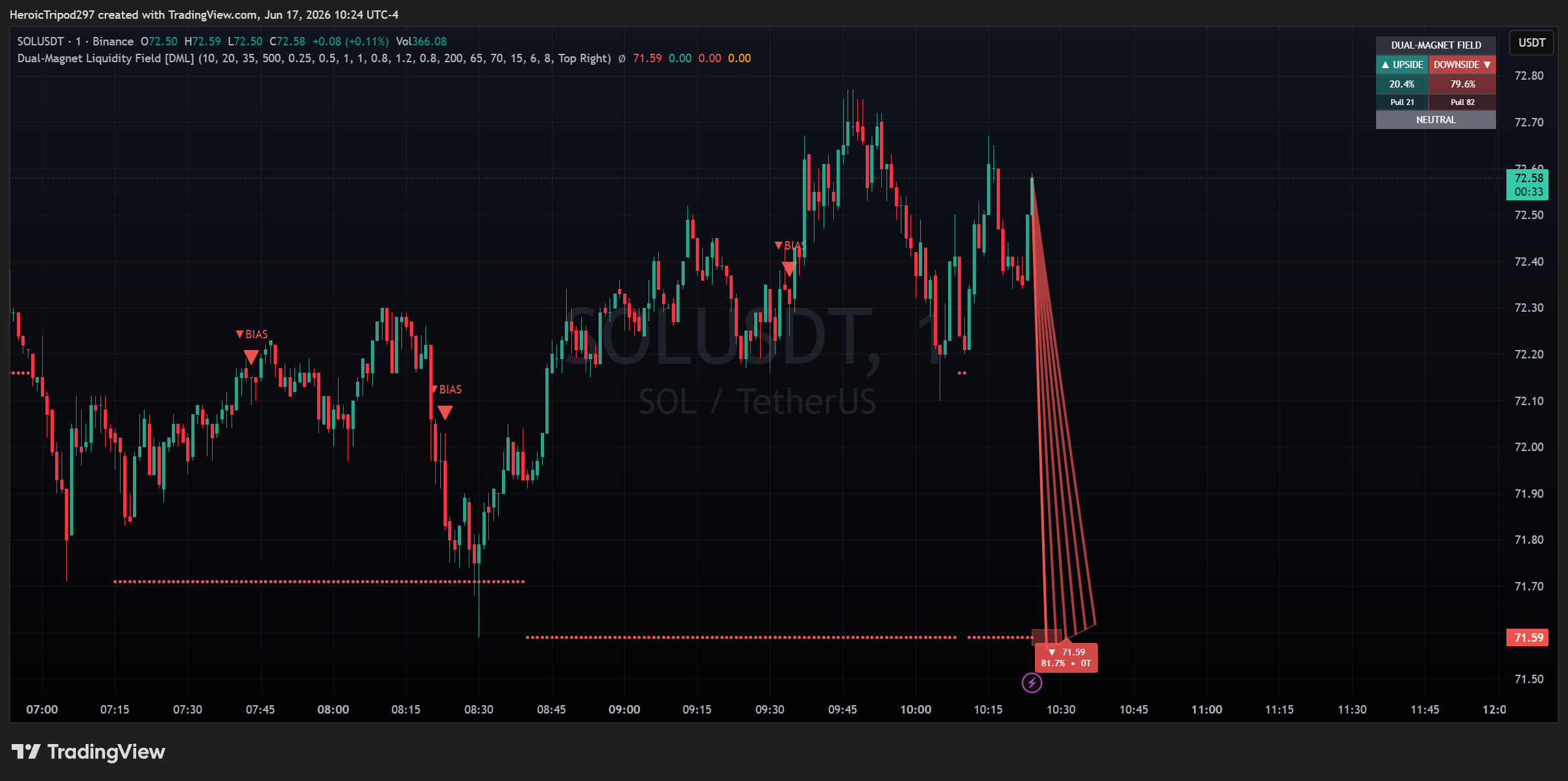This screenshot has height=781, width=1568.
Task: Click the indicator's red 71.59 legend value
Action: point(647,58)
